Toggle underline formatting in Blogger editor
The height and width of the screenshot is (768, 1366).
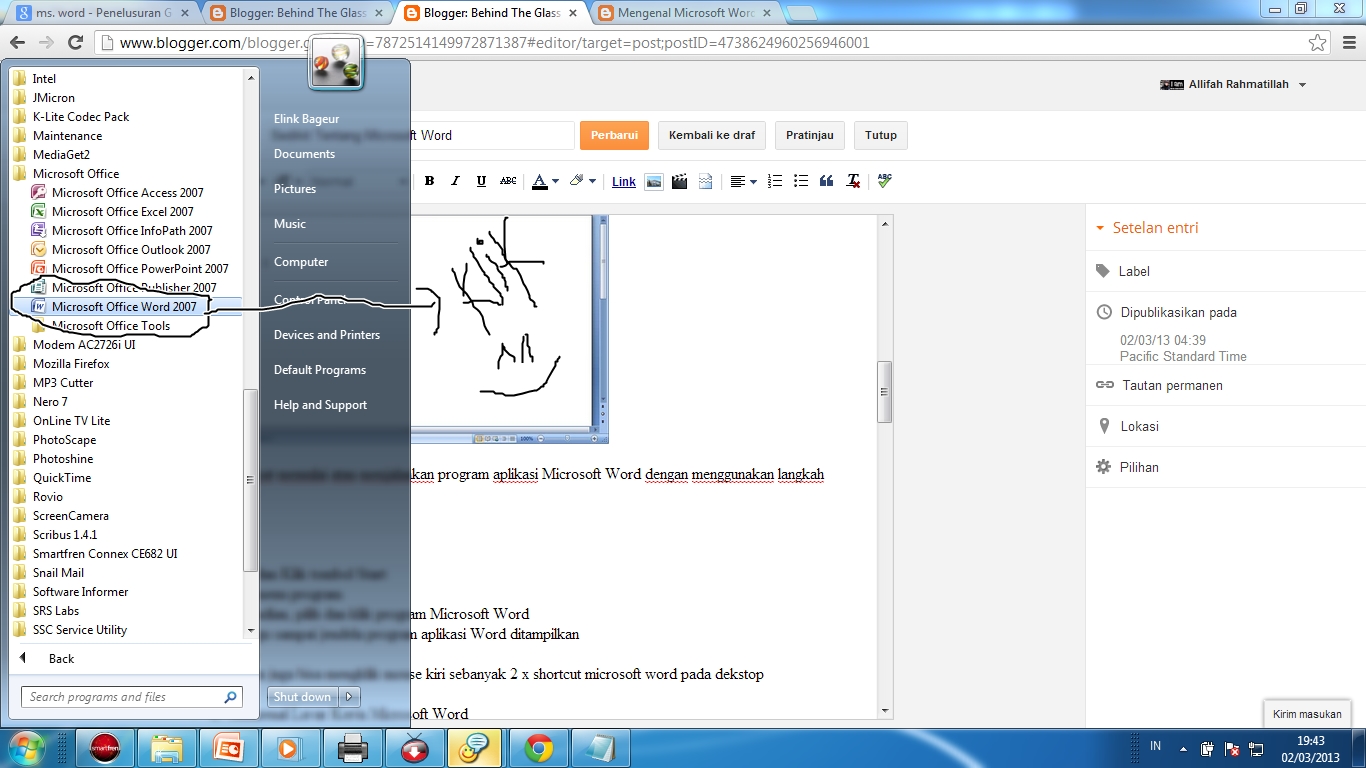pos(481,181)
